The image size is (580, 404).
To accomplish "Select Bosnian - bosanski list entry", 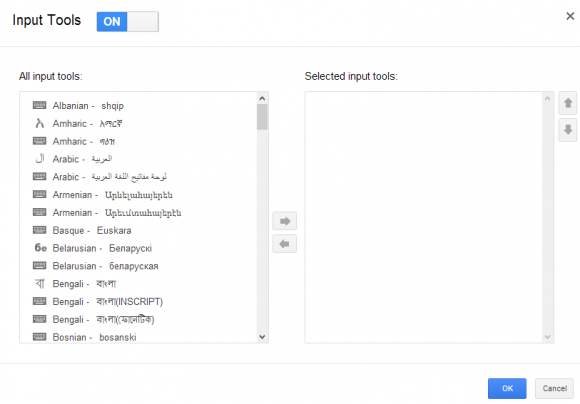I will point(138,337).
